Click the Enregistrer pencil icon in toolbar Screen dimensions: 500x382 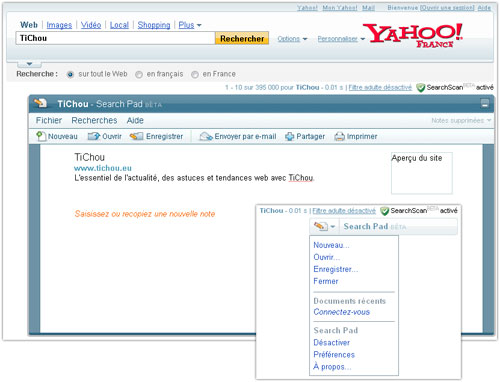[136, 136]
